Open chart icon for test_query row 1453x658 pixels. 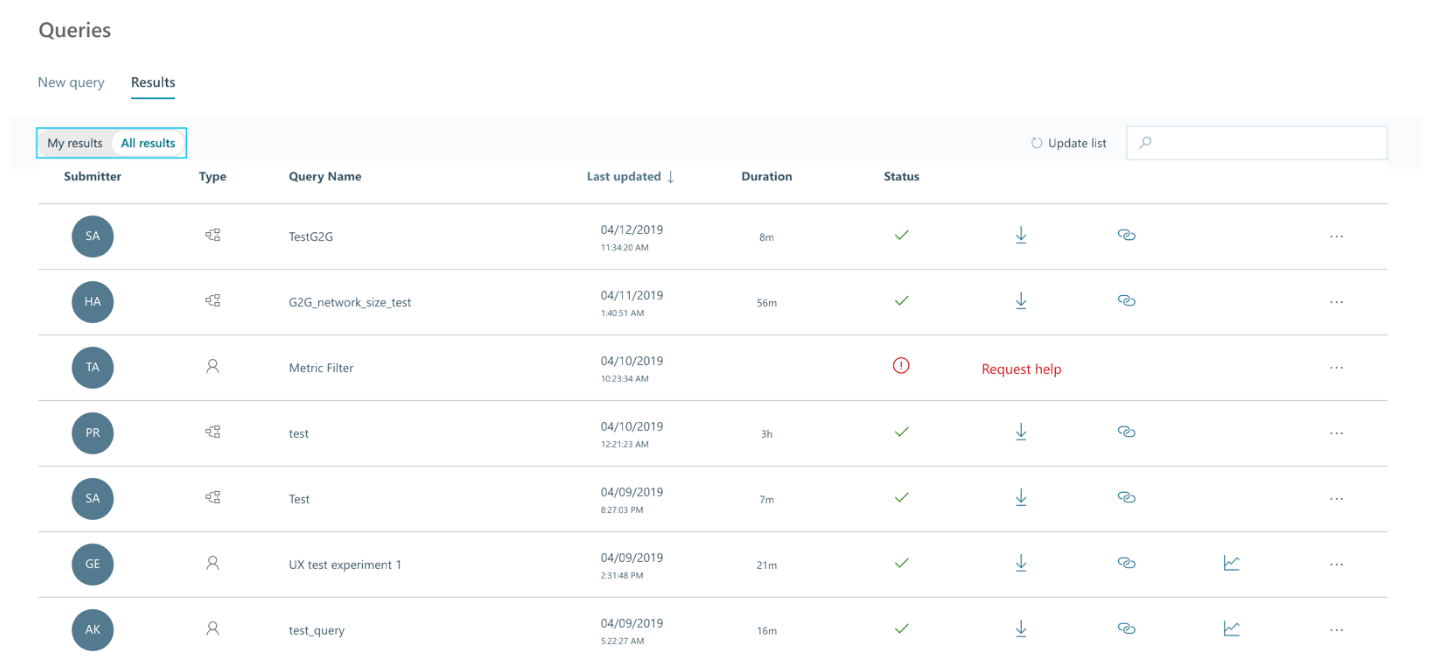click(1231, 629)
